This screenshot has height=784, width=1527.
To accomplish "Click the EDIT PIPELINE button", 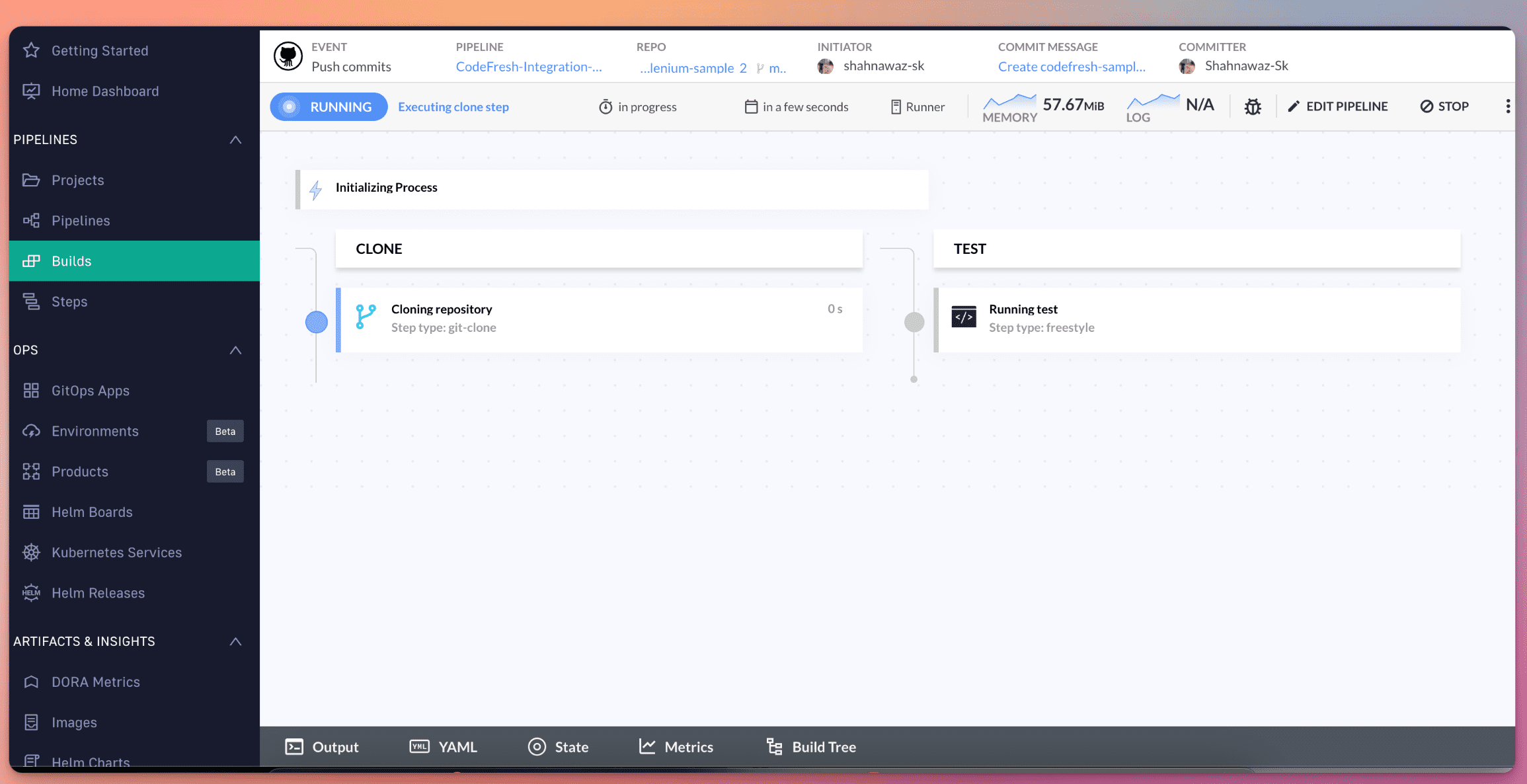I will pyautogui.click(x=1337, y=106).
